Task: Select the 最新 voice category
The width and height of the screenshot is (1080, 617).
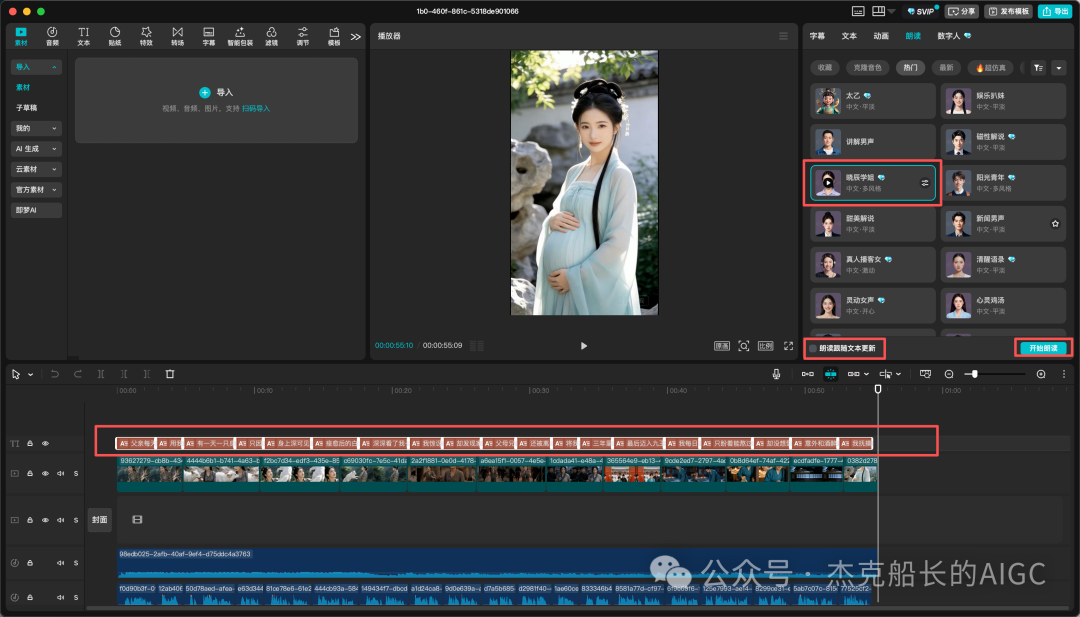Action: click(946, 67)
